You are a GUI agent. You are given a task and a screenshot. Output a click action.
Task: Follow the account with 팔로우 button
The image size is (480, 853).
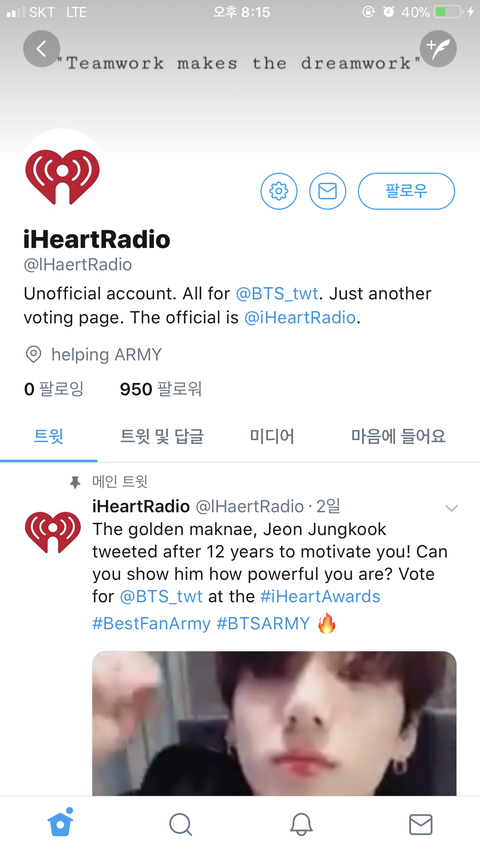(x=407, y=191)
